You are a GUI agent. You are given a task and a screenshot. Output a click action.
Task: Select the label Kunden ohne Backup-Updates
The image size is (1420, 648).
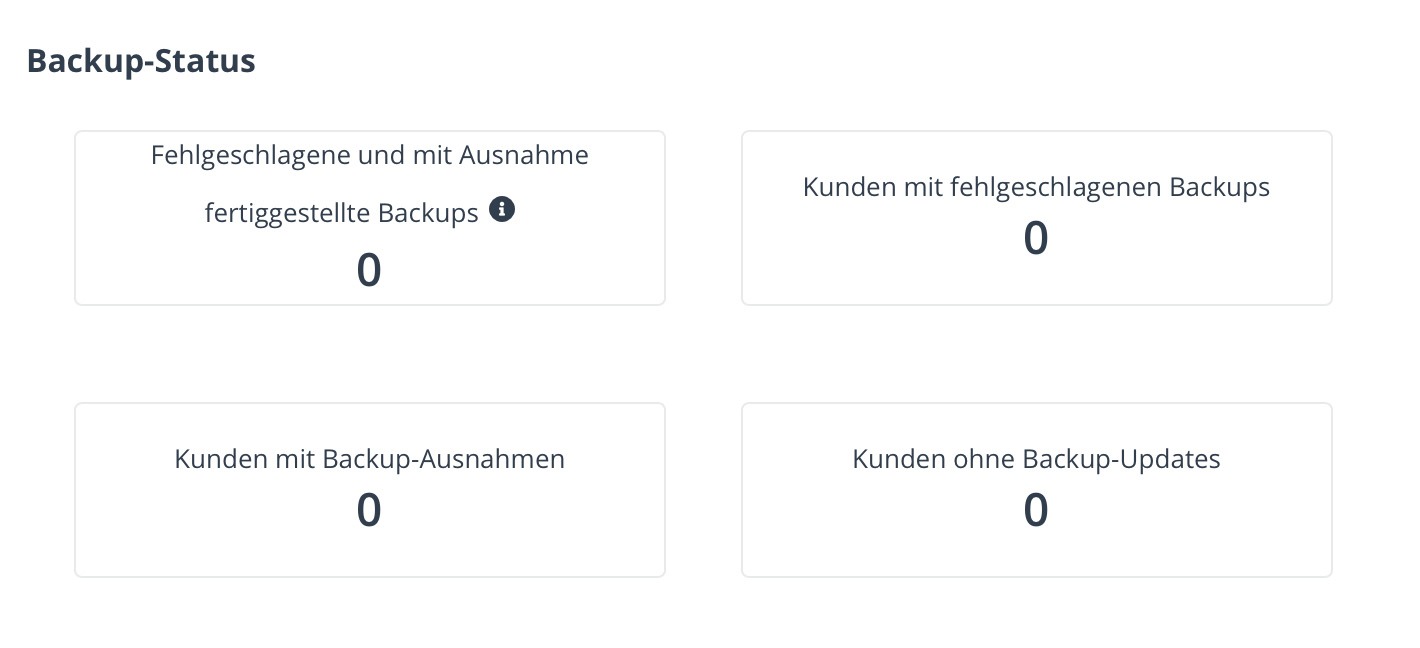pos(1036,459)
